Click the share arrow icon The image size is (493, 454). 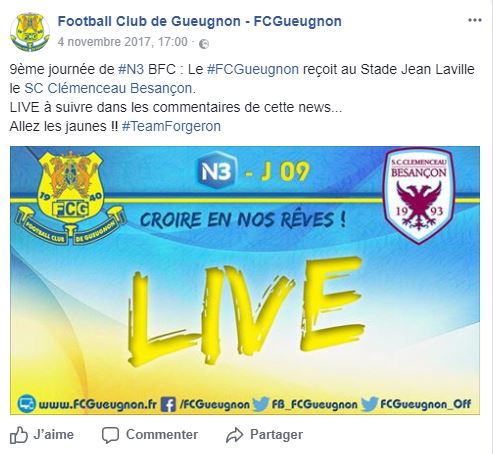point(234,435)
